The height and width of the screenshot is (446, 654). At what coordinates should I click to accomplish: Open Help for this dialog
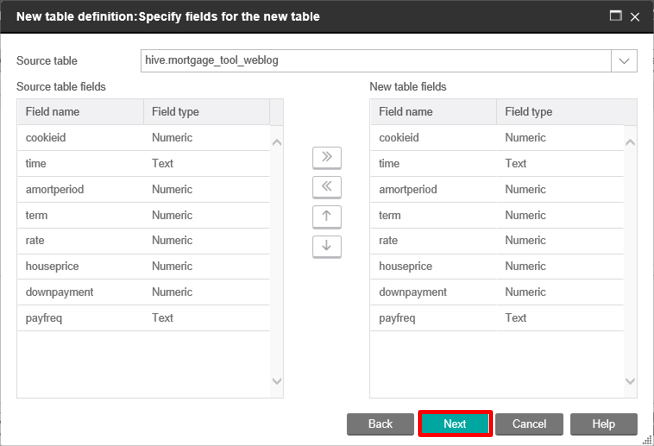pyautogui.click(x=604, y=424)
